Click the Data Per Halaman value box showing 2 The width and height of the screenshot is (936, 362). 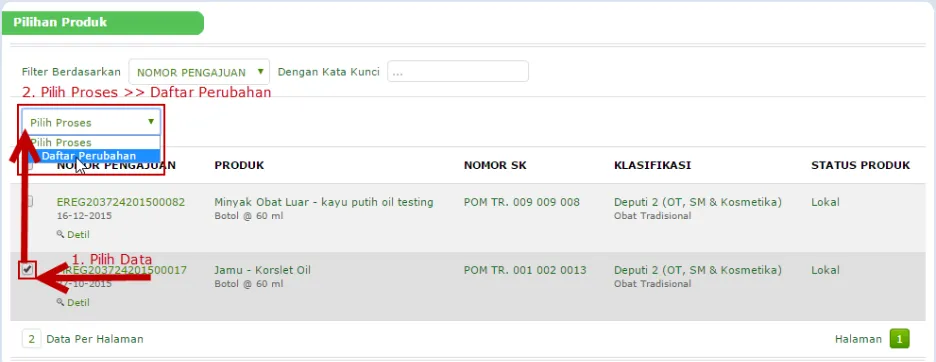[x=32, y=339]
